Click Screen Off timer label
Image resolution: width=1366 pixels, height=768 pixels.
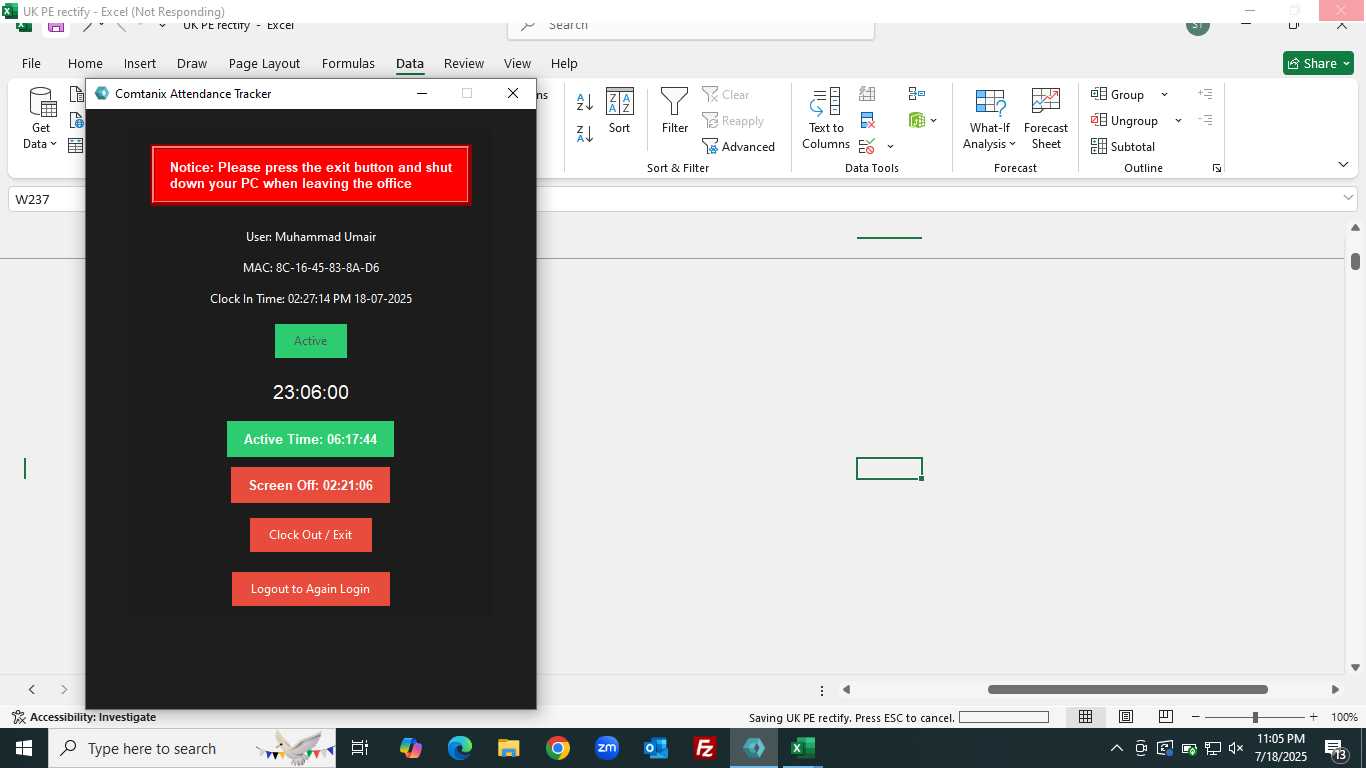tap(311, 485)
